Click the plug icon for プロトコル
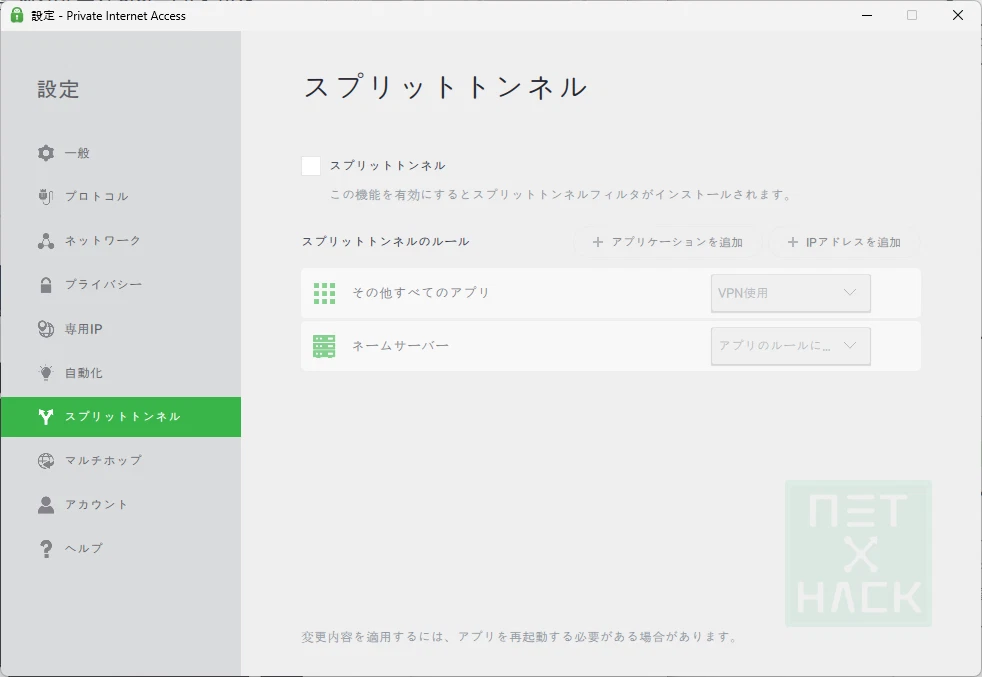This screenshot has height=677, width=982. 46,196
